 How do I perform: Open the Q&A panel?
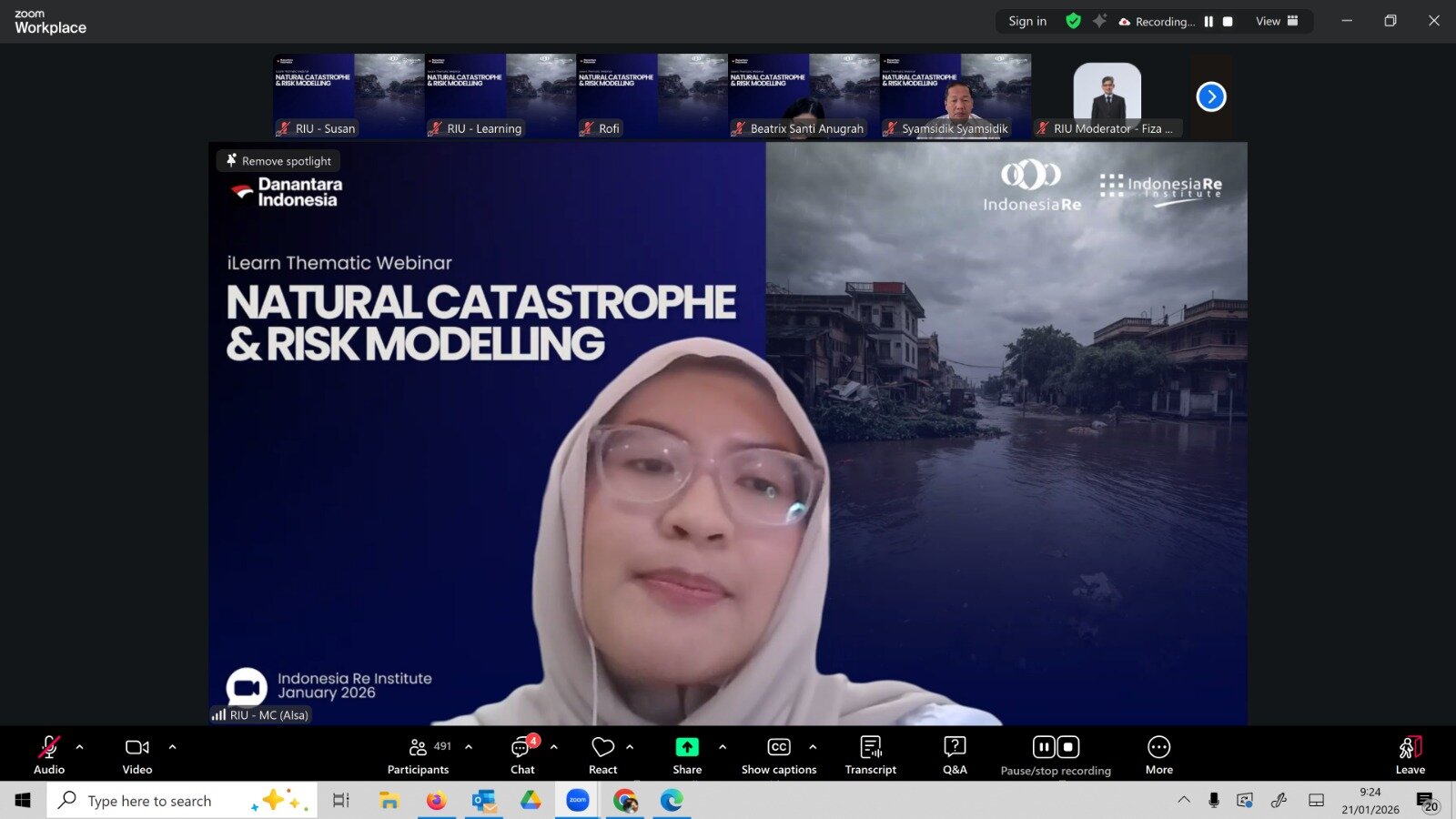[955, 755]
